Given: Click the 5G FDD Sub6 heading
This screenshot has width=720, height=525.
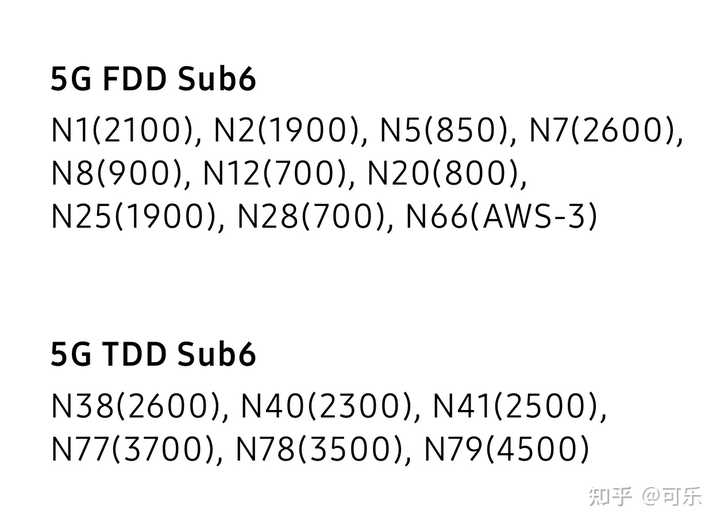Looking at the screenshot, I should click(153, 81).
